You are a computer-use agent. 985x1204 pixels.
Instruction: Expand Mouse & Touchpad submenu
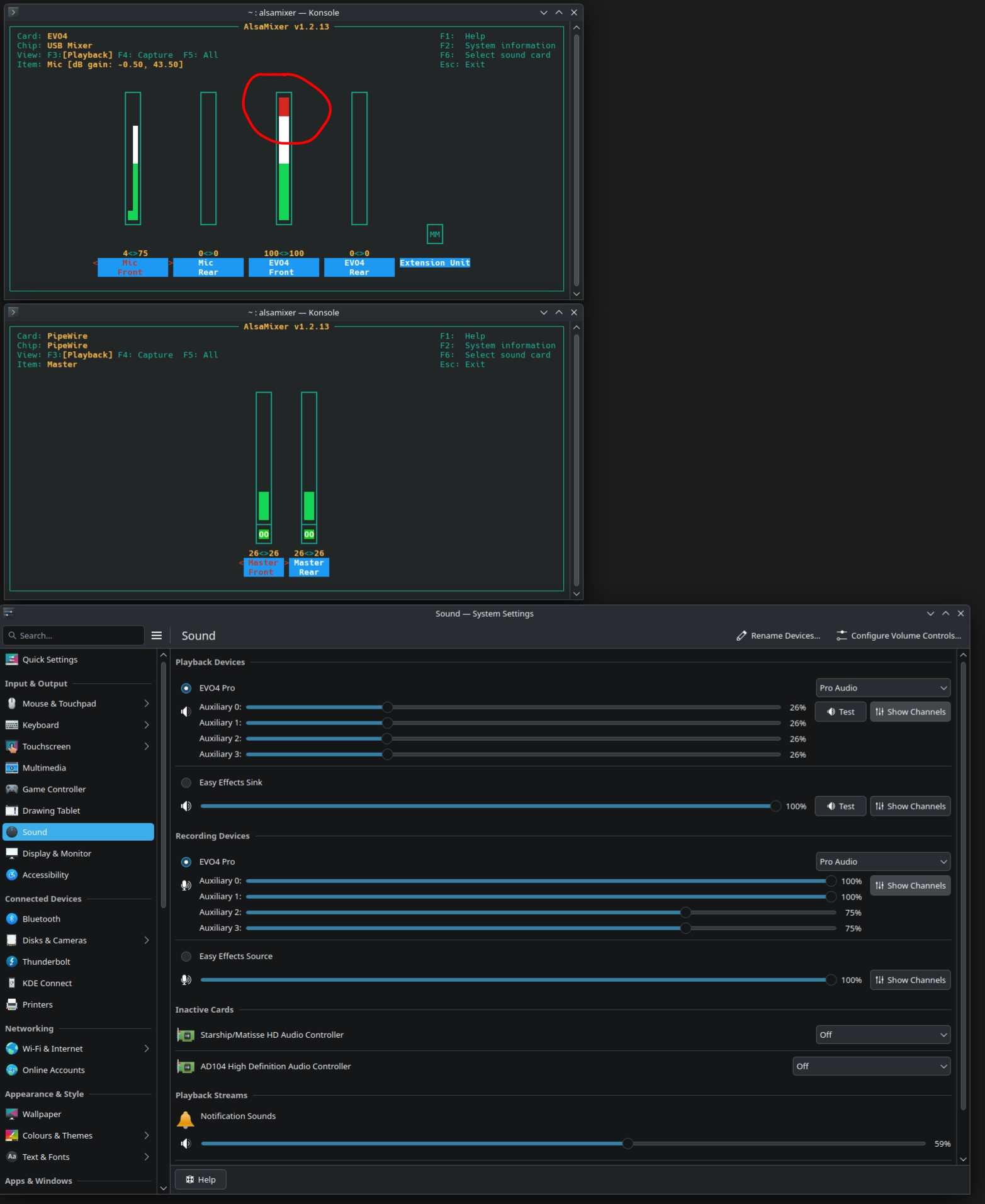click(146, 703)
